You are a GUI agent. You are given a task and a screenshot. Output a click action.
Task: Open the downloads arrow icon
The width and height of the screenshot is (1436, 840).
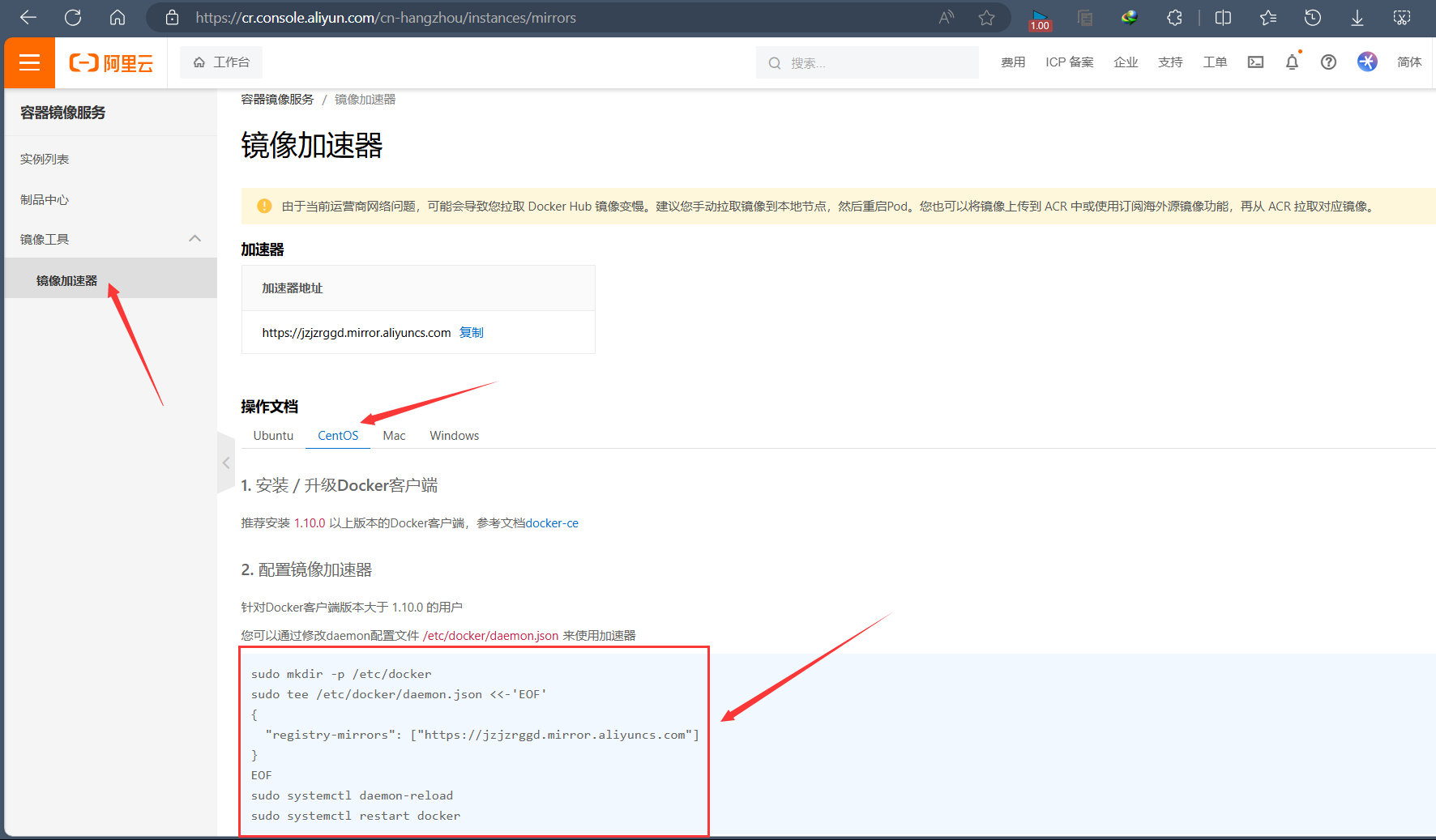tap(1357, 17)
